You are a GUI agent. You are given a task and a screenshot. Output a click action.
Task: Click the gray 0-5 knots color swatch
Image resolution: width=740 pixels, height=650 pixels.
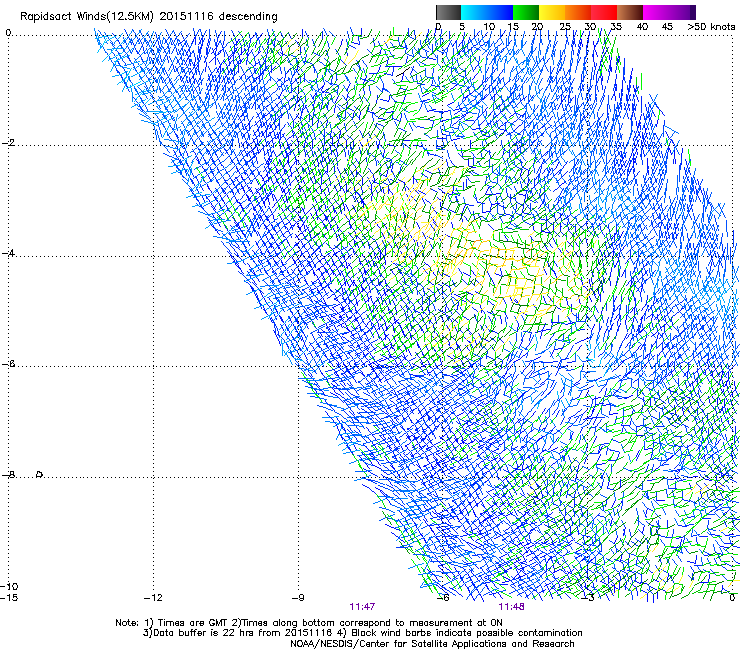pyautogui.click(x=448, y=12)
